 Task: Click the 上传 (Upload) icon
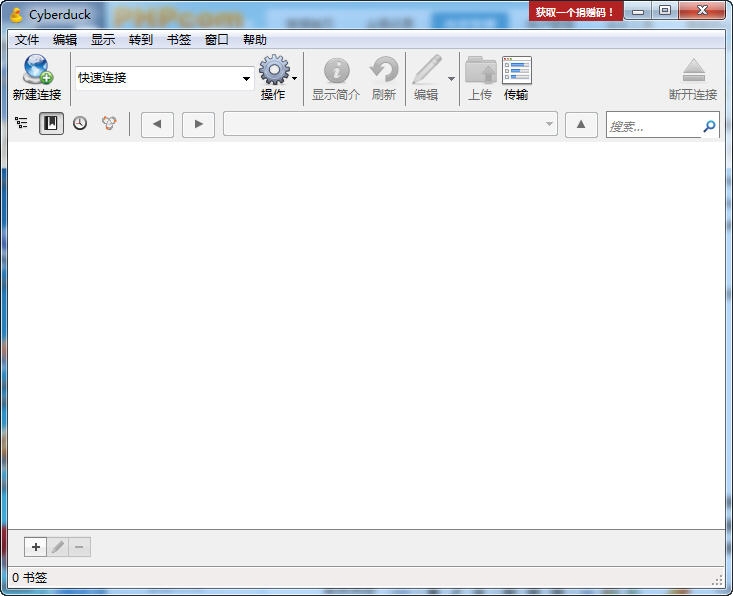point(480,71)
